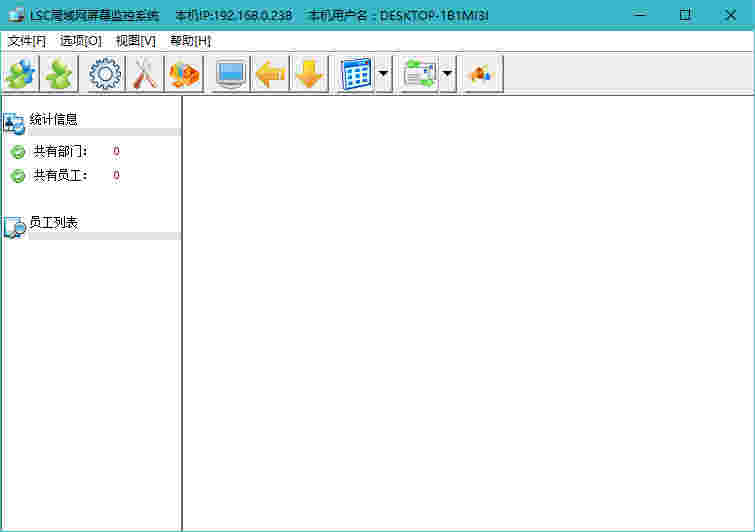Viewport: 755px width, 532px height.
Task: Select the 统计信息 panel header
Action: 54,119
